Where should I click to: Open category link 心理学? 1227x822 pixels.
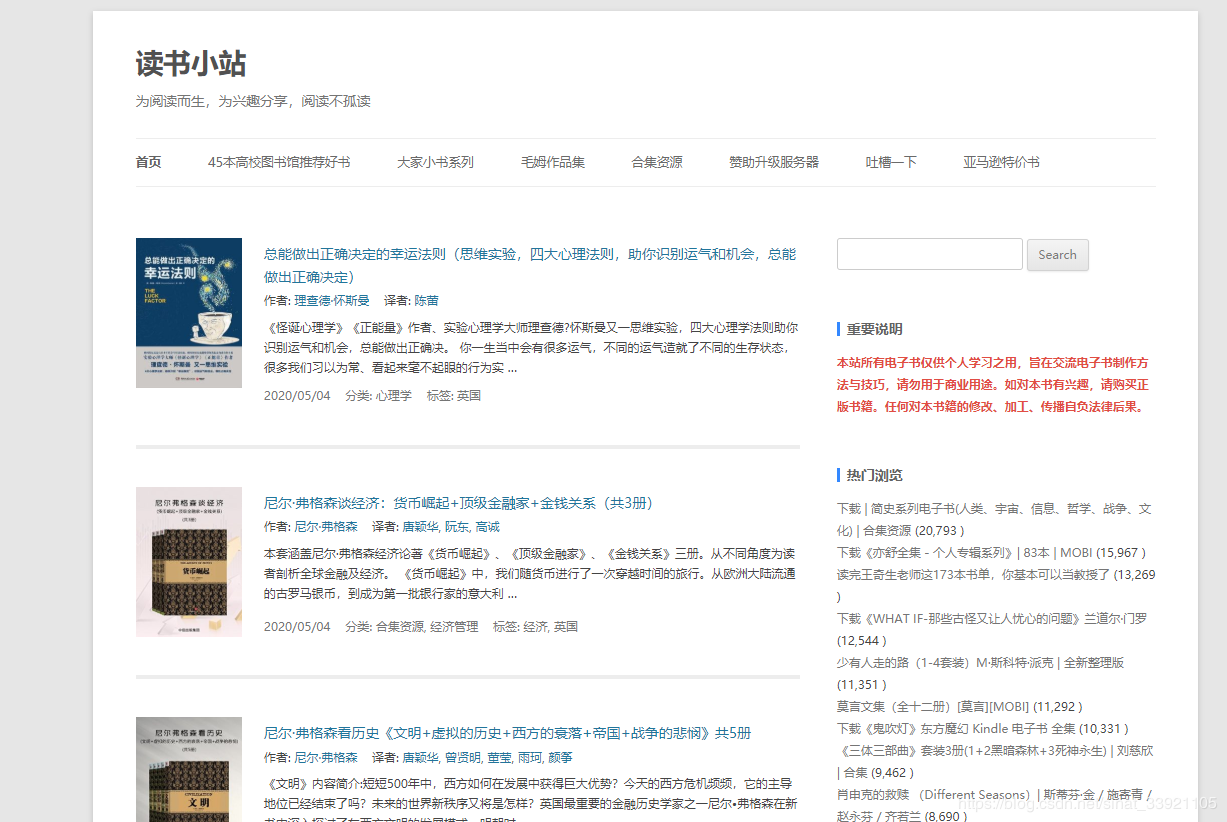click(393, 395)
